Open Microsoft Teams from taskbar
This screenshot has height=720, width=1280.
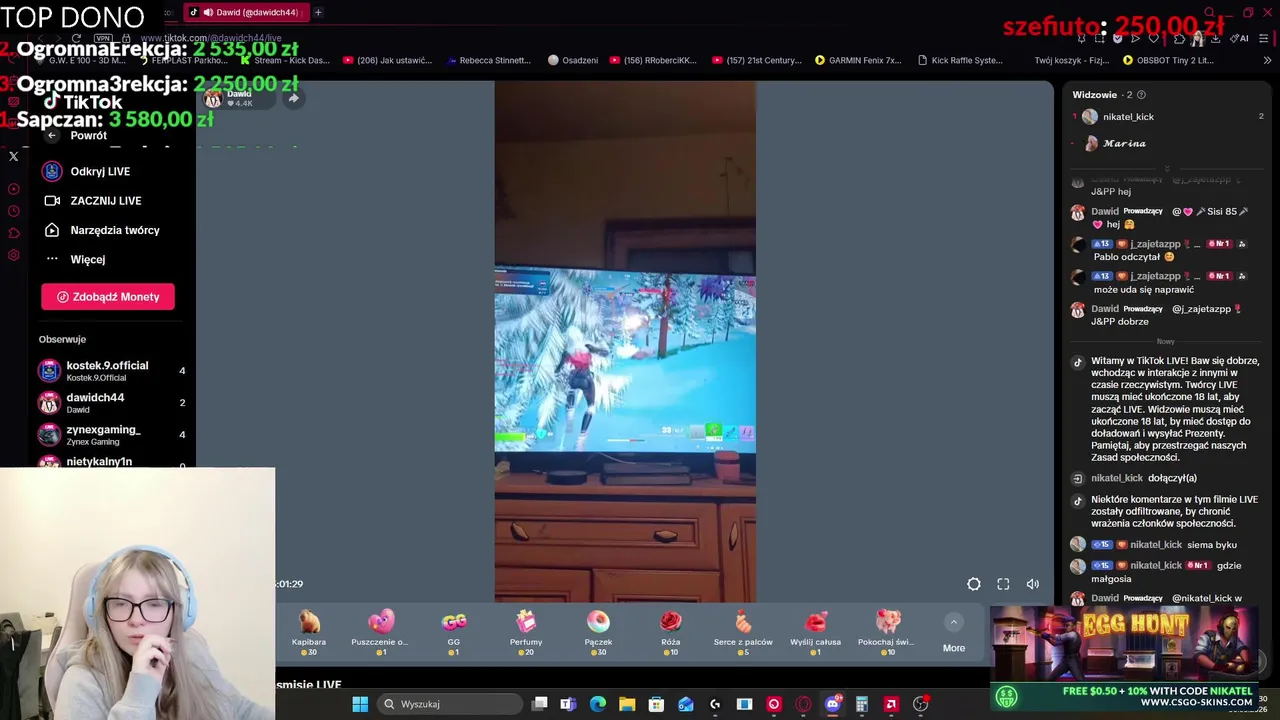click(x=568, y=704)
